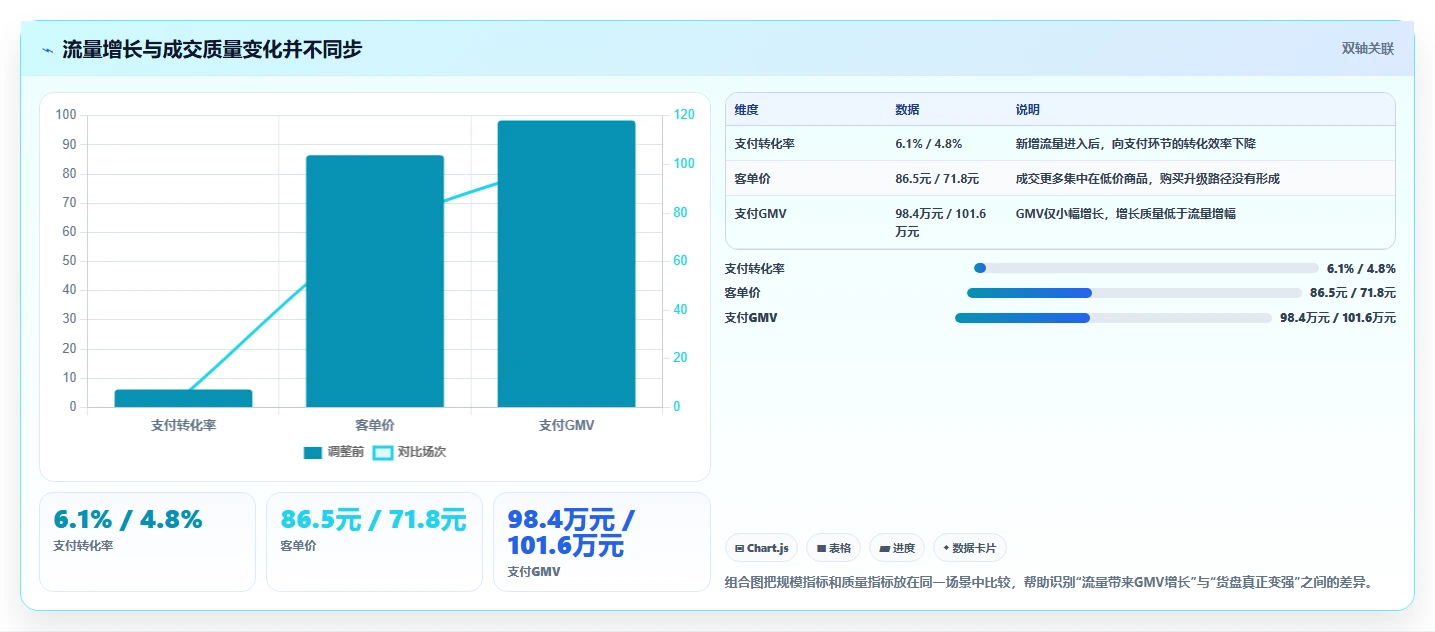Click the table value 98.4万元 / 101.6万元
The image size is (1435, 632).
click(x=941, y=222)
